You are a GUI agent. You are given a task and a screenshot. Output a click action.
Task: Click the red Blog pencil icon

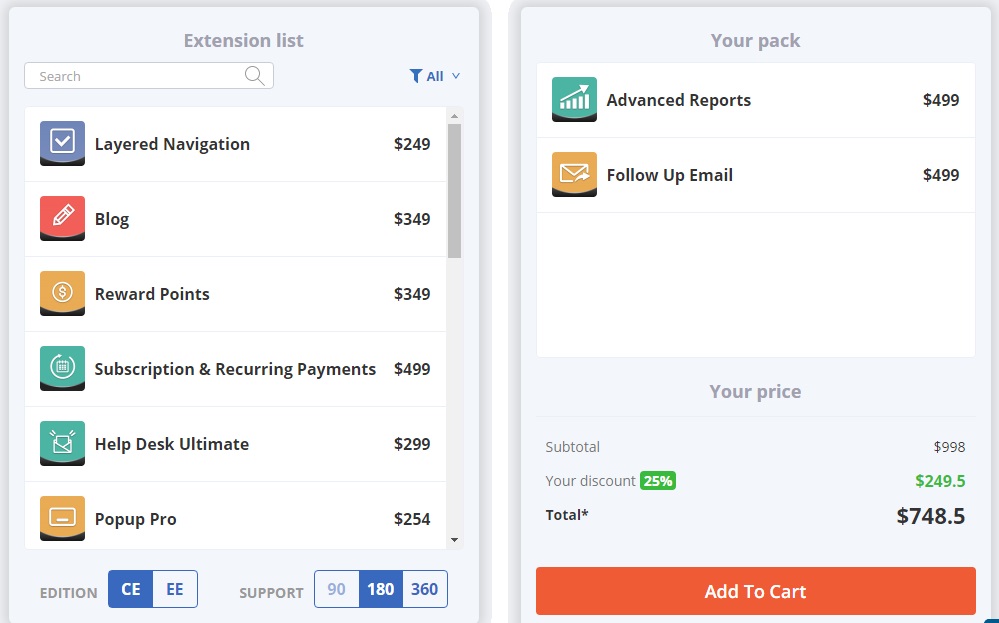62,218
